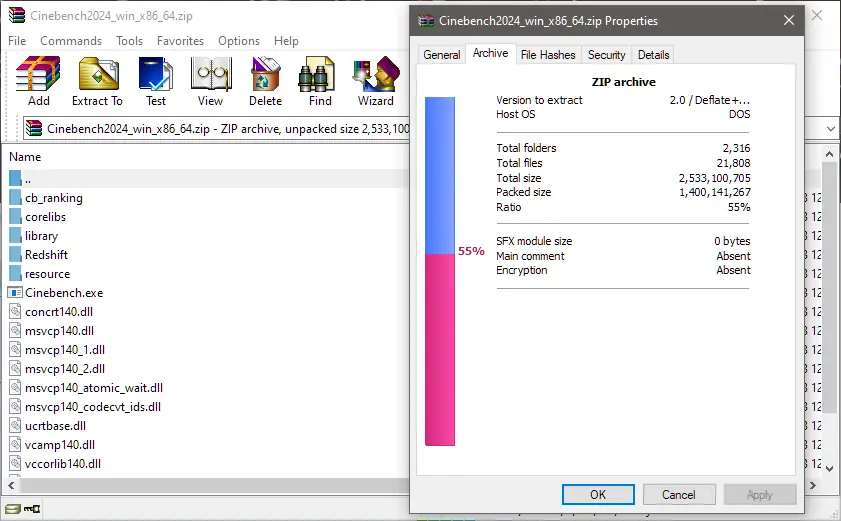Select the vcamp140.dll file icon
Screen dimensions: 841x521
(x=15, y=444)
